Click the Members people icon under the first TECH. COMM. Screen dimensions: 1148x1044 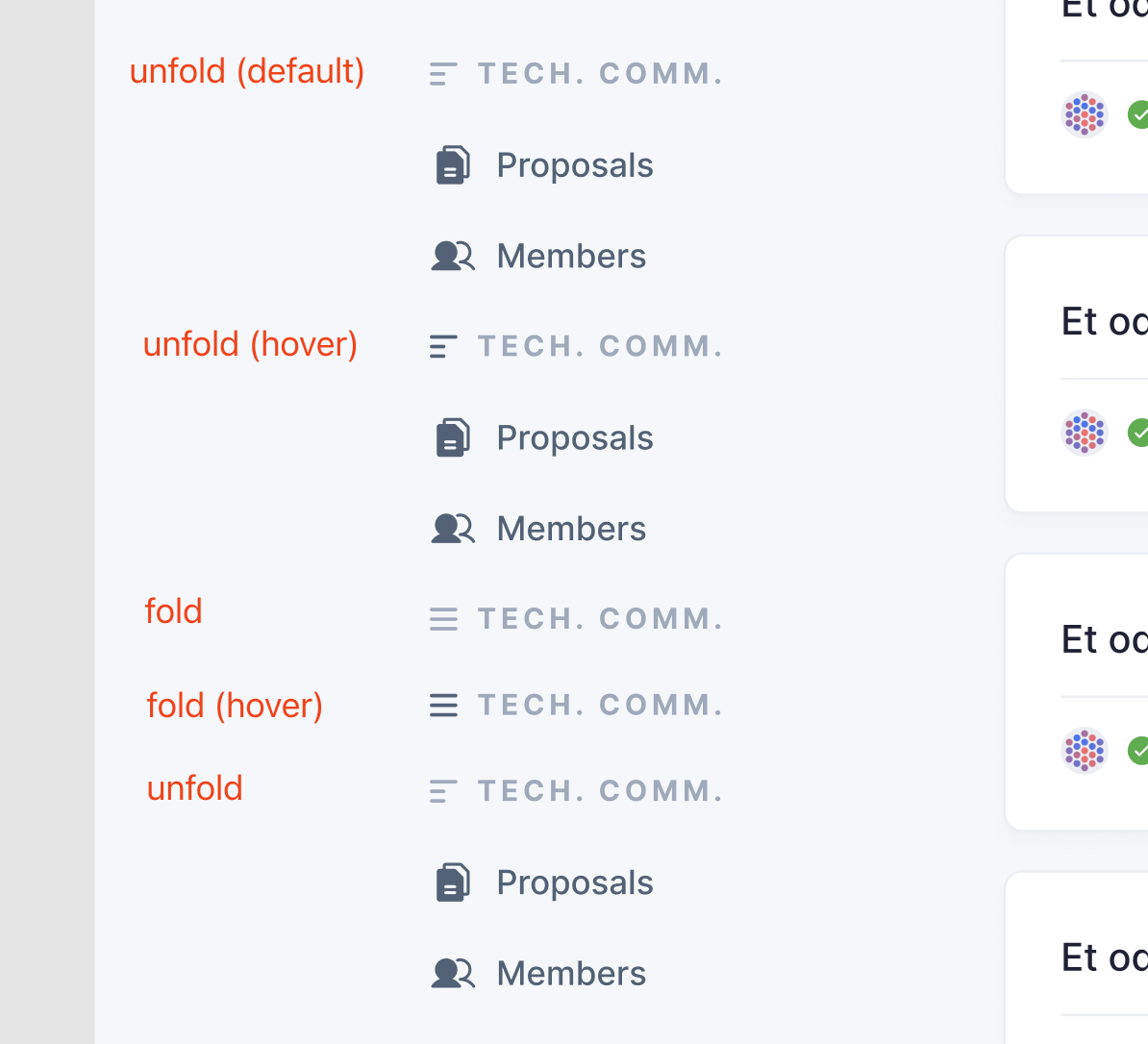point(453,256)
